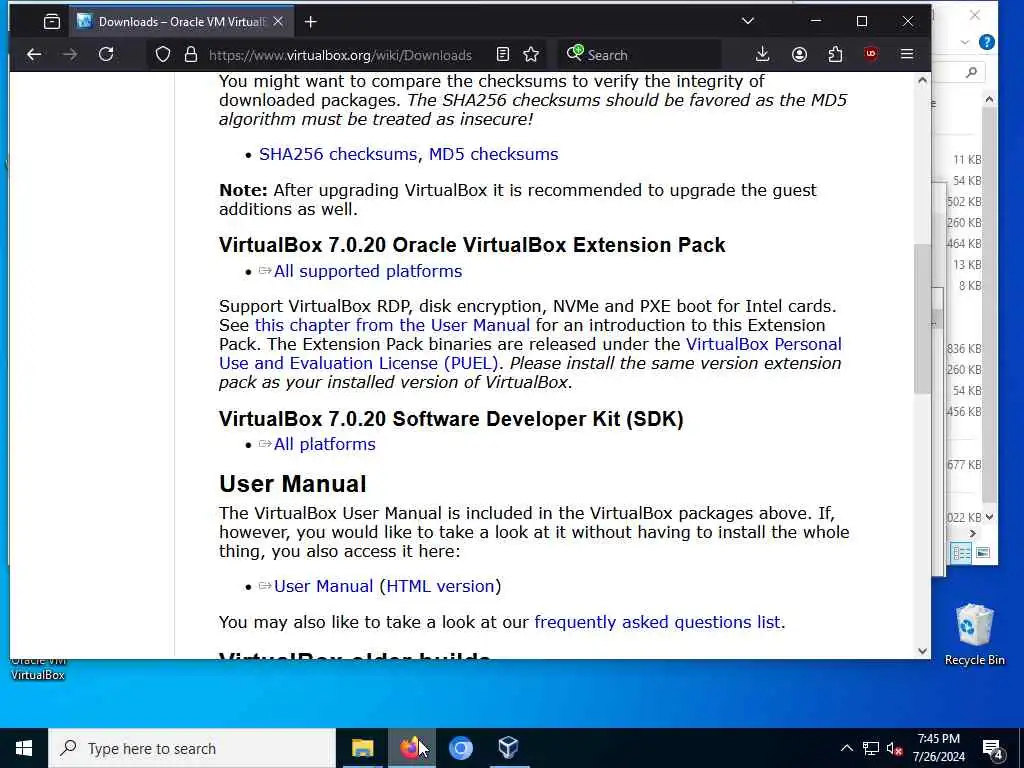The width and height of the screenshot is (1024, 768).
Task: Open the MD5 checksums link
Action: 493,154
